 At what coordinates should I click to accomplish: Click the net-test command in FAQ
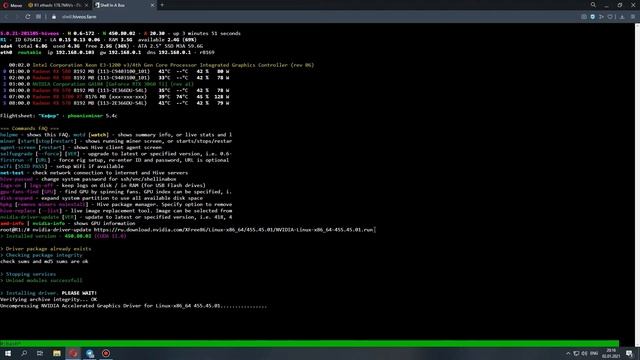12,173
